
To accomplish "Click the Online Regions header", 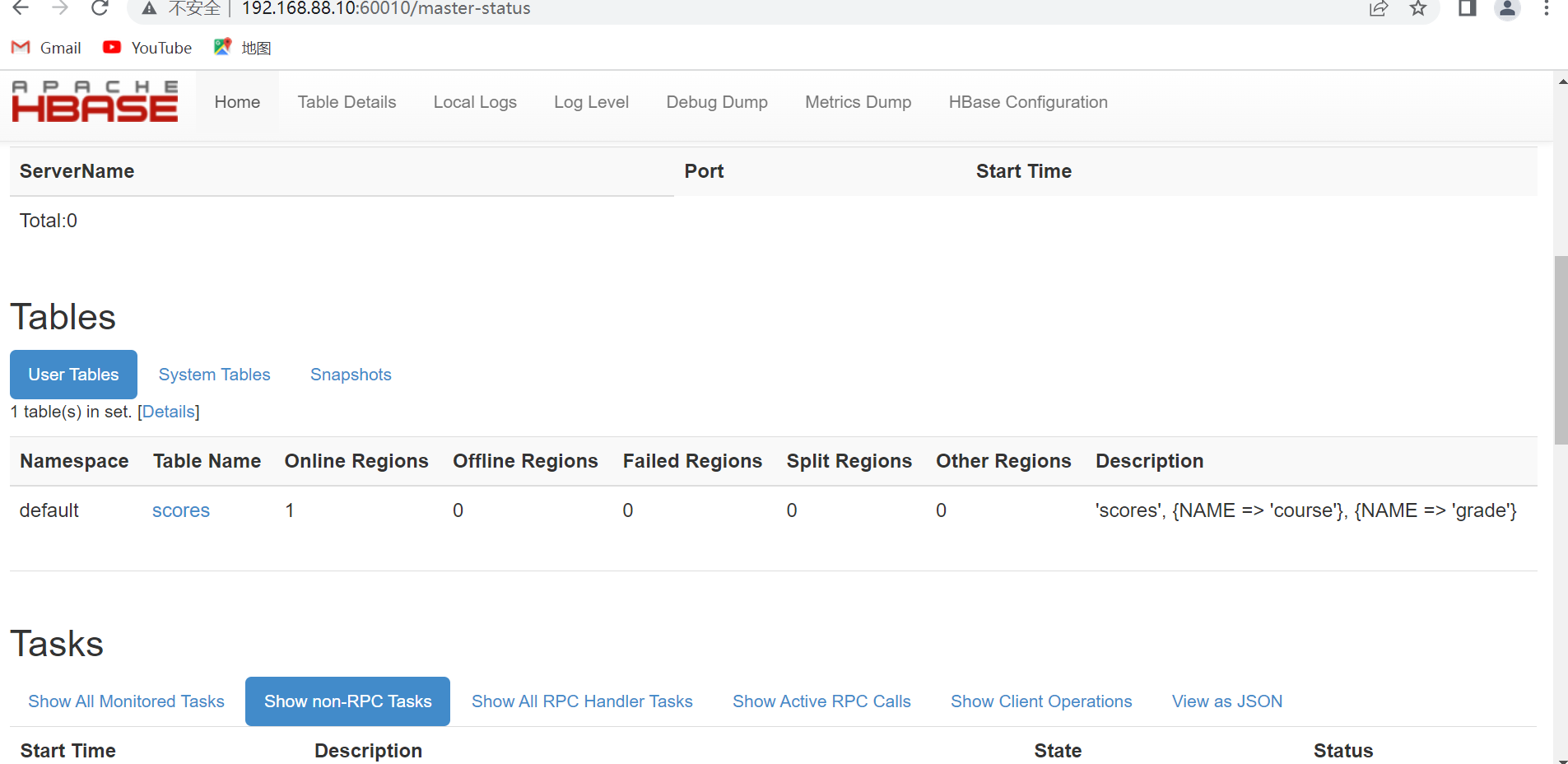I will pos(356,461).
